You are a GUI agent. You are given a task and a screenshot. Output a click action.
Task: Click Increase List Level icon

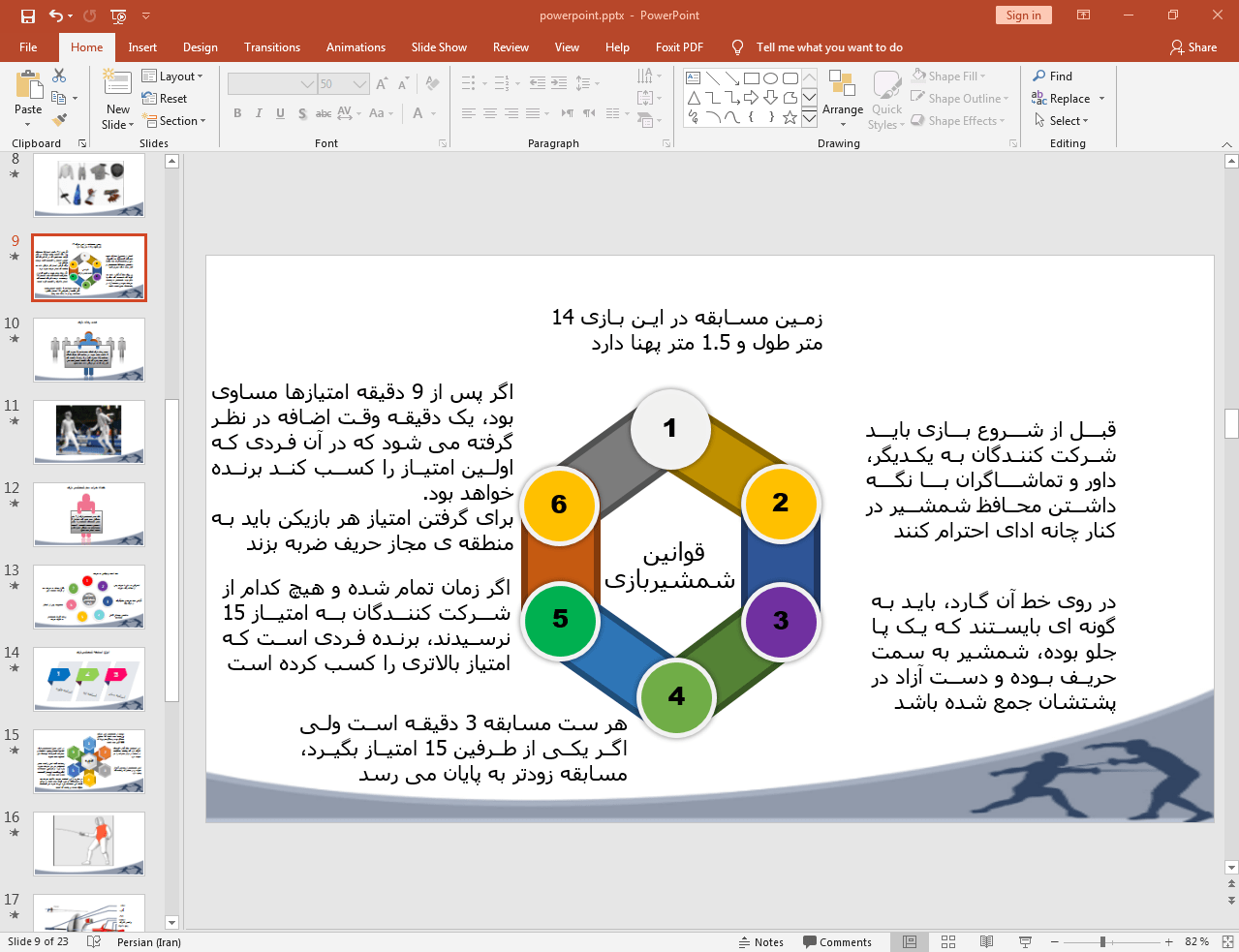coord(559,83)
